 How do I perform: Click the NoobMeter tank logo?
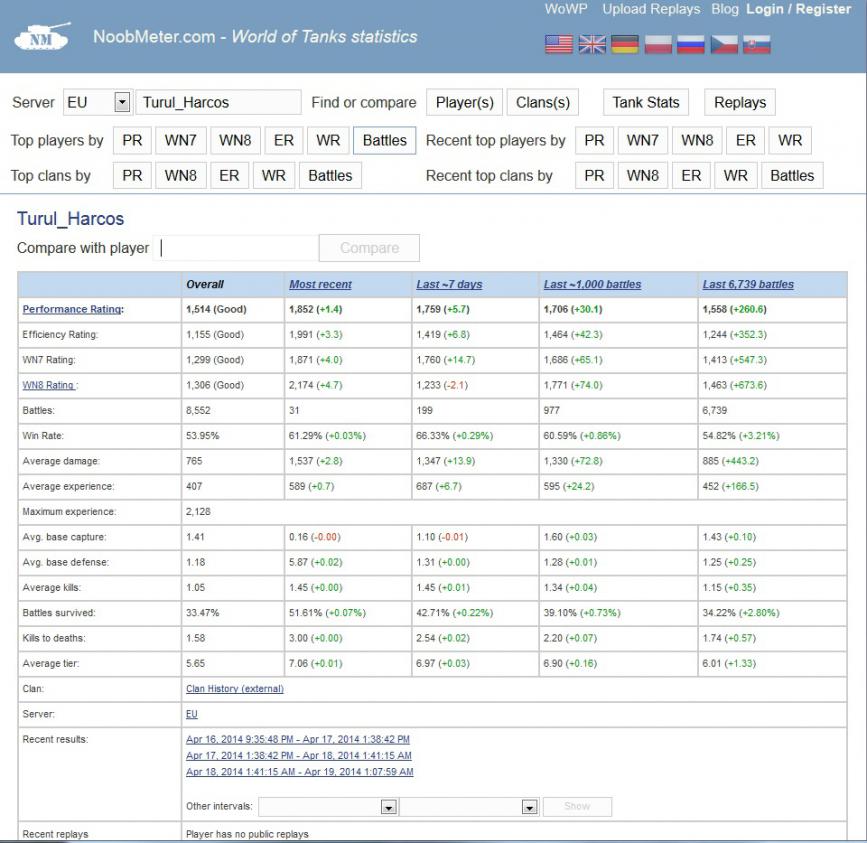tap(43, 37)
